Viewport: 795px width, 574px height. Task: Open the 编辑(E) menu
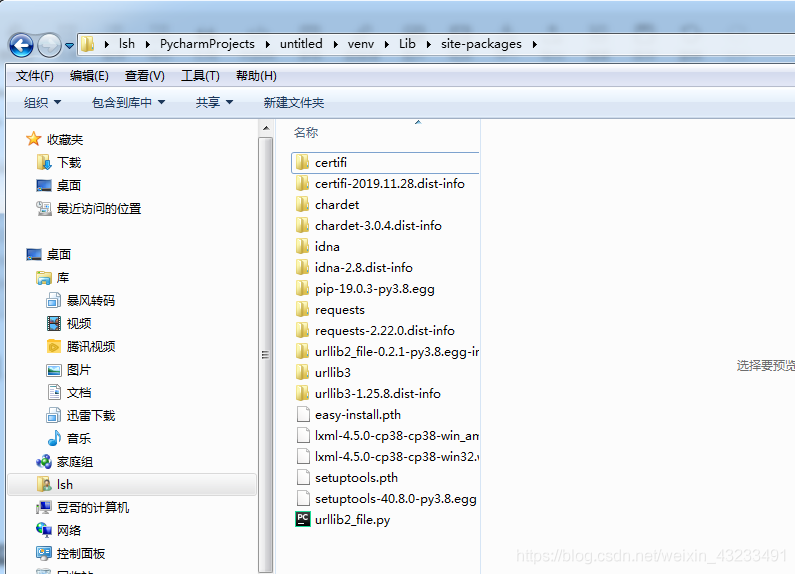pos(89,76)
